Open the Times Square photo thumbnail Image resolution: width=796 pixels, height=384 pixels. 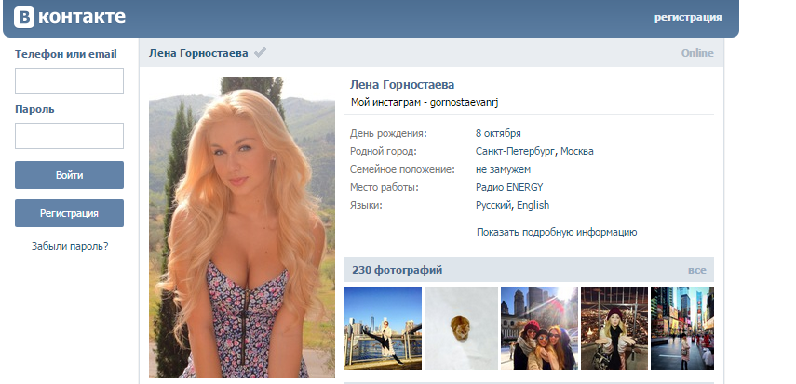[682, 328]
